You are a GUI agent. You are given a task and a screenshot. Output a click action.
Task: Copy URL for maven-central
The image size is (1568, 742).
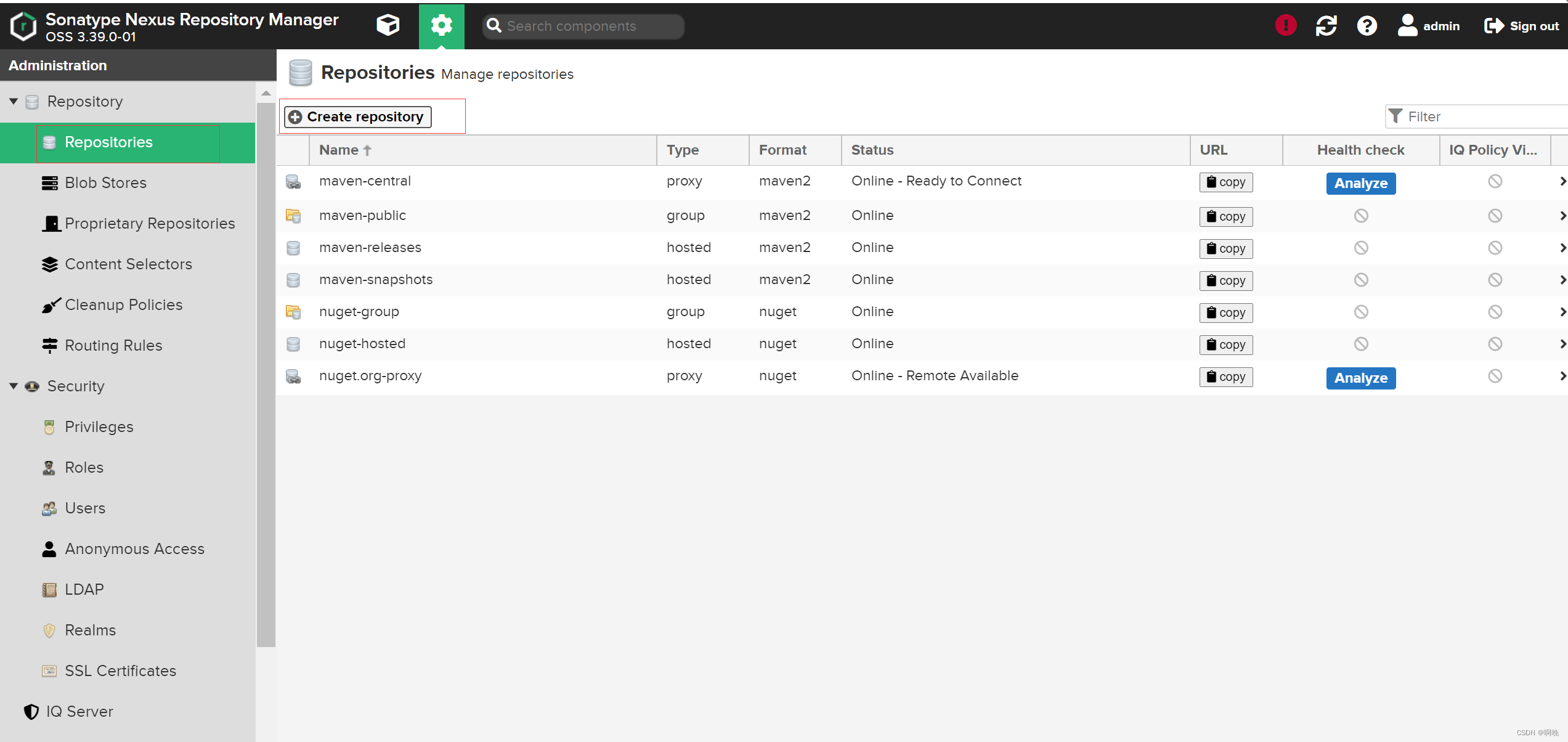coord(1226,182)
